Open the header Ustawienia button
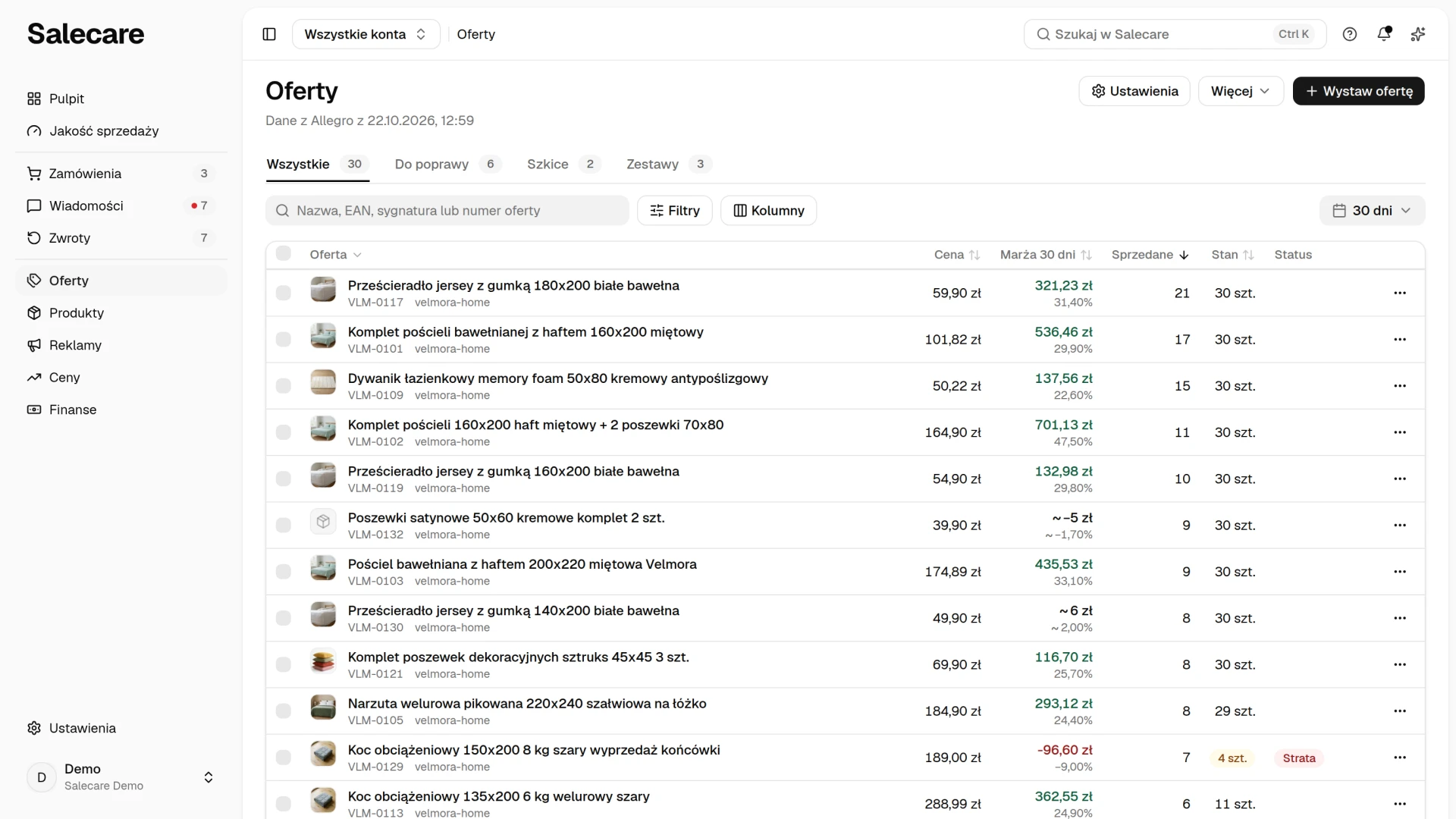The width and height of the screenshot is (1456, 819). pyautogui.click(x=1134, y=91)
